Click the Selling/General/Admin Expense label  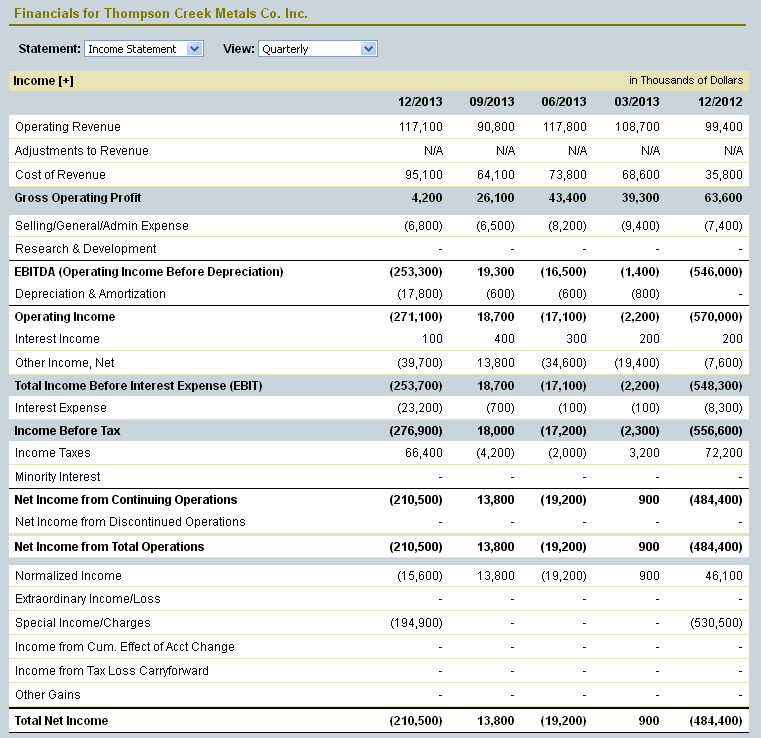coord(101,226)
